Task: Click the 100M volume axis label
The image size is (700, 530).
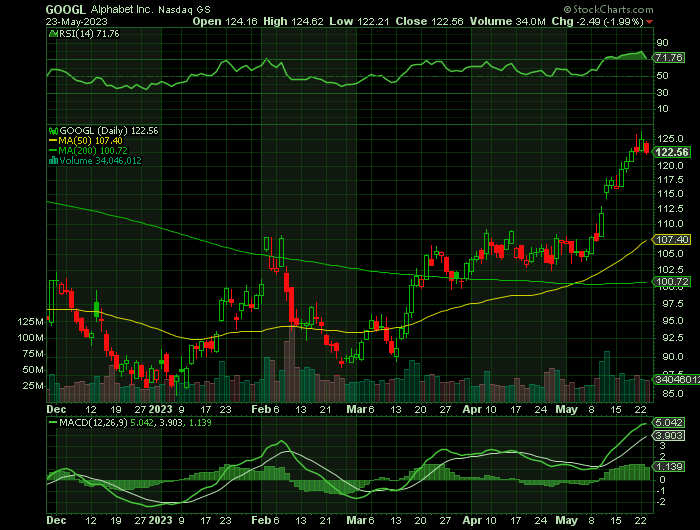Action: [x=30, y=338]
